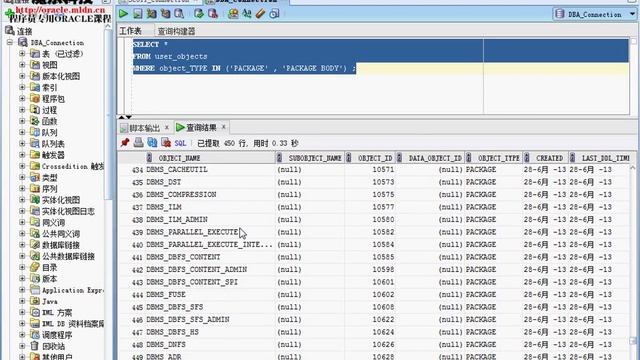Collapse the DBA_Connection tree node
The height and width of the screenshot is (360, 640).
10,42
